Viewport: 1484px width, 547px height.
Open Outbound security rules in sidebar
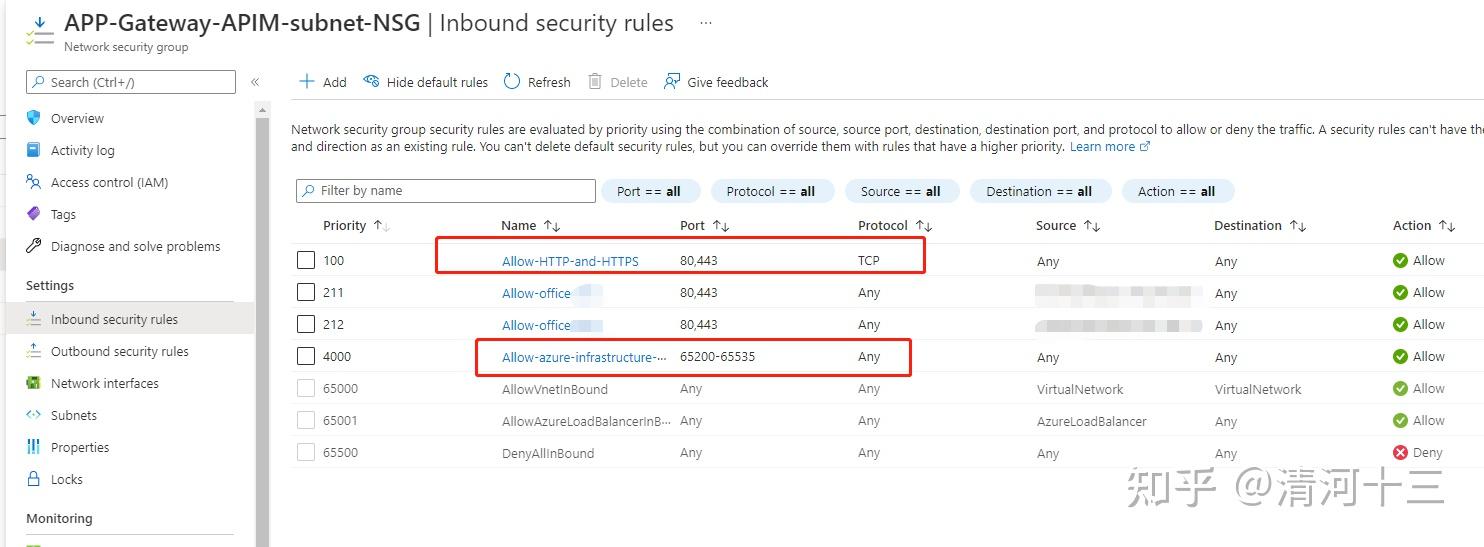(x=119, y=351)
